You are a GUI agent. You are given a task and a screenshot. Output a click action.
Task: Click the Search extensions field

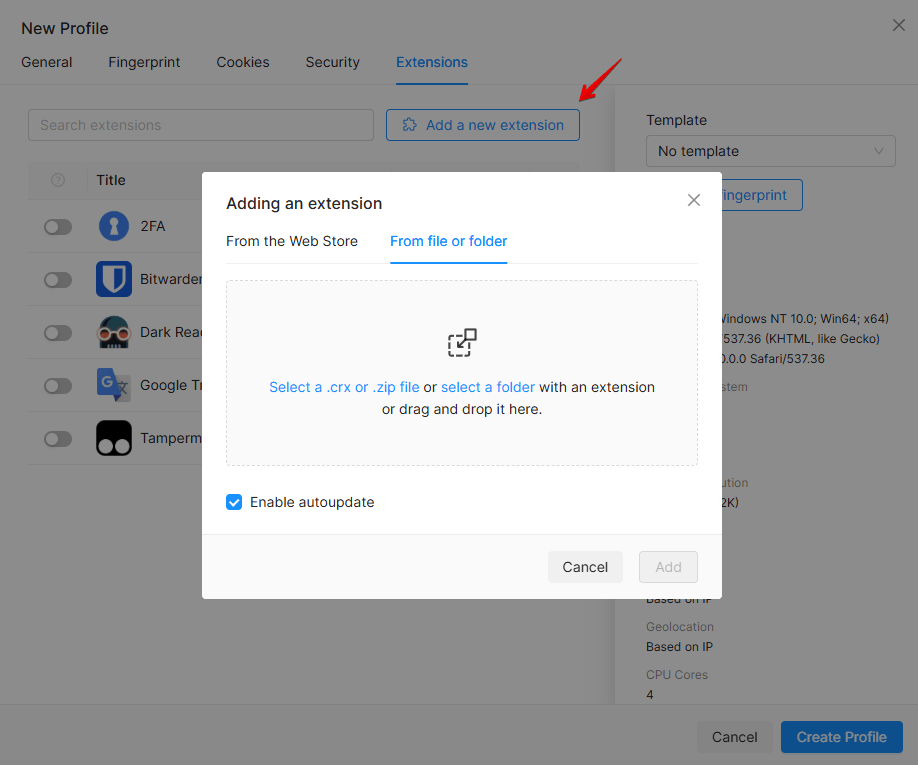click(x=201, y=125)
